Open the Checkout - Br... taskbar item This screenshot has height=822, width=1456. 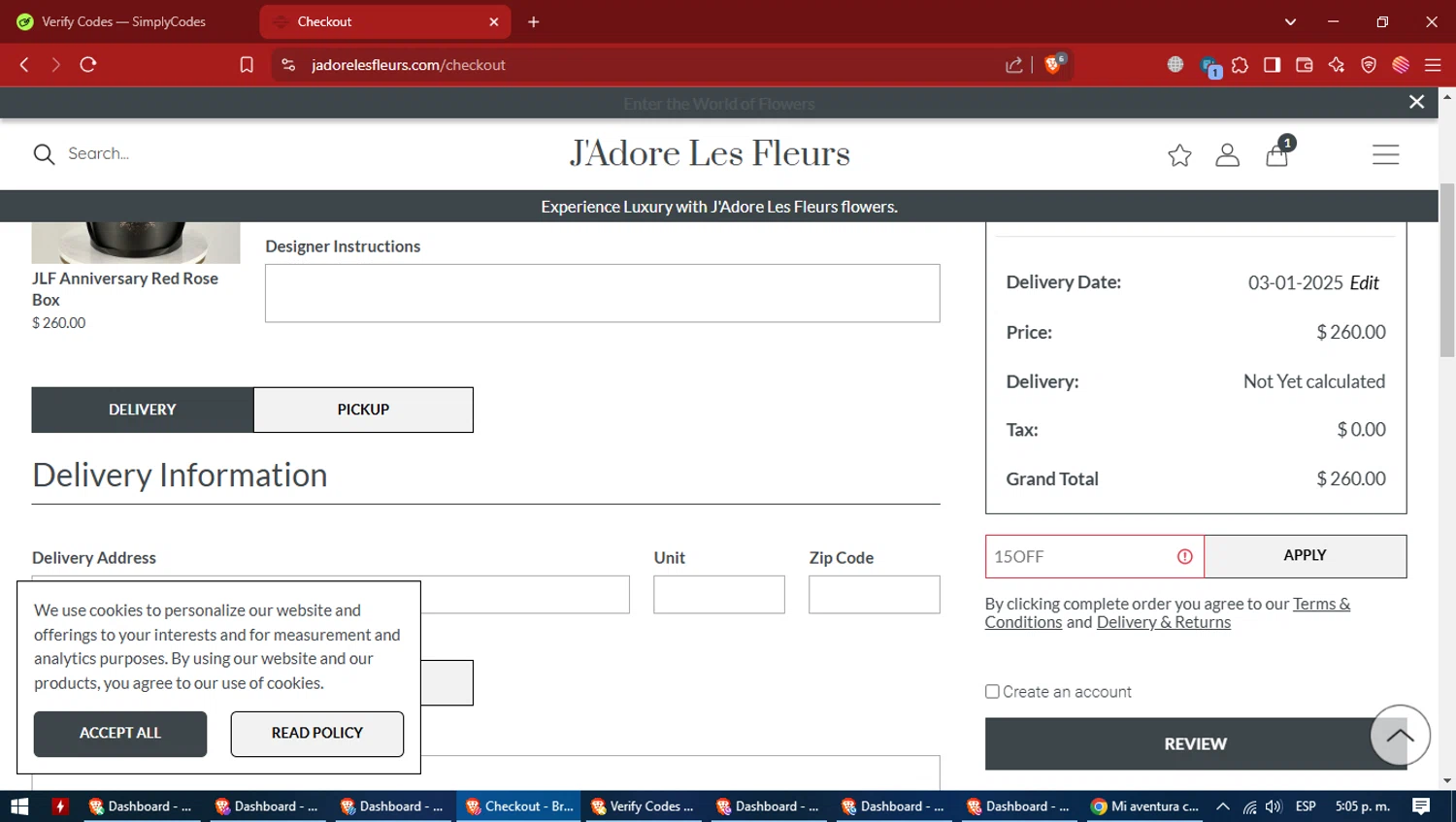[519, 806]
